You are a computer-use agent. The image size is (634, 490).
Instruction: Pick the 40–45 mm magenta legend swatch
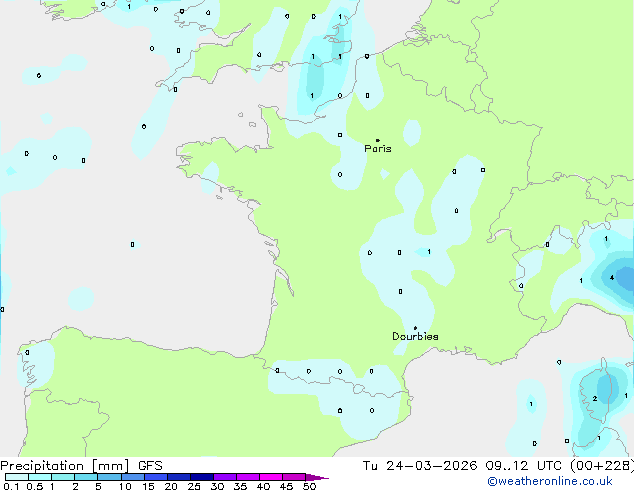[x=271, y=477]
